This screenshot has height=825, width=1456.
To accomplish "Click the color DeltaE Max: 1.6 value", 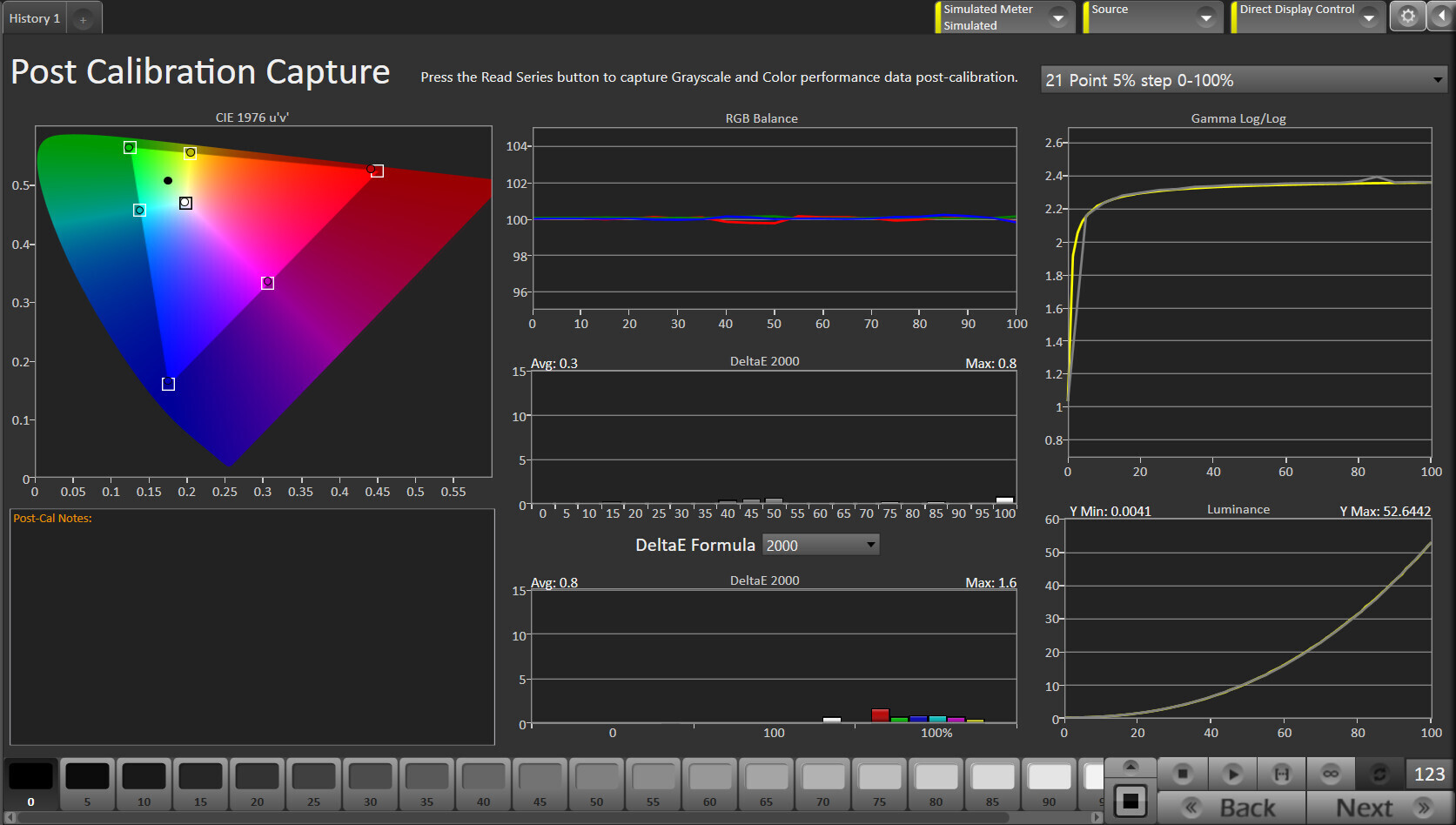I will point(990,582).
